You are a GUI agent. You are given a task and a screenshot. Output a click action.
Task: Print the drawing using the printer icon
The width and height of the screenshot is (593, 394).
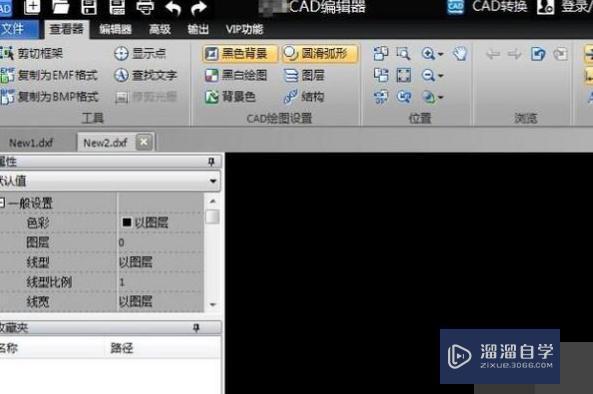(145, 7)
